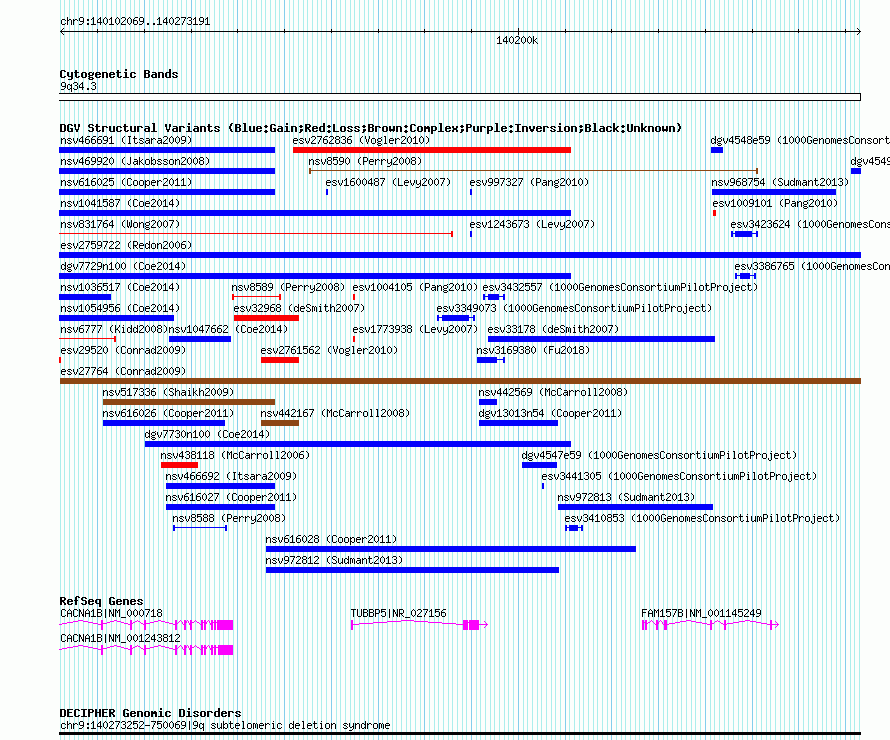Click nsv3169380 (Fu2018) label

click(533, 350)
